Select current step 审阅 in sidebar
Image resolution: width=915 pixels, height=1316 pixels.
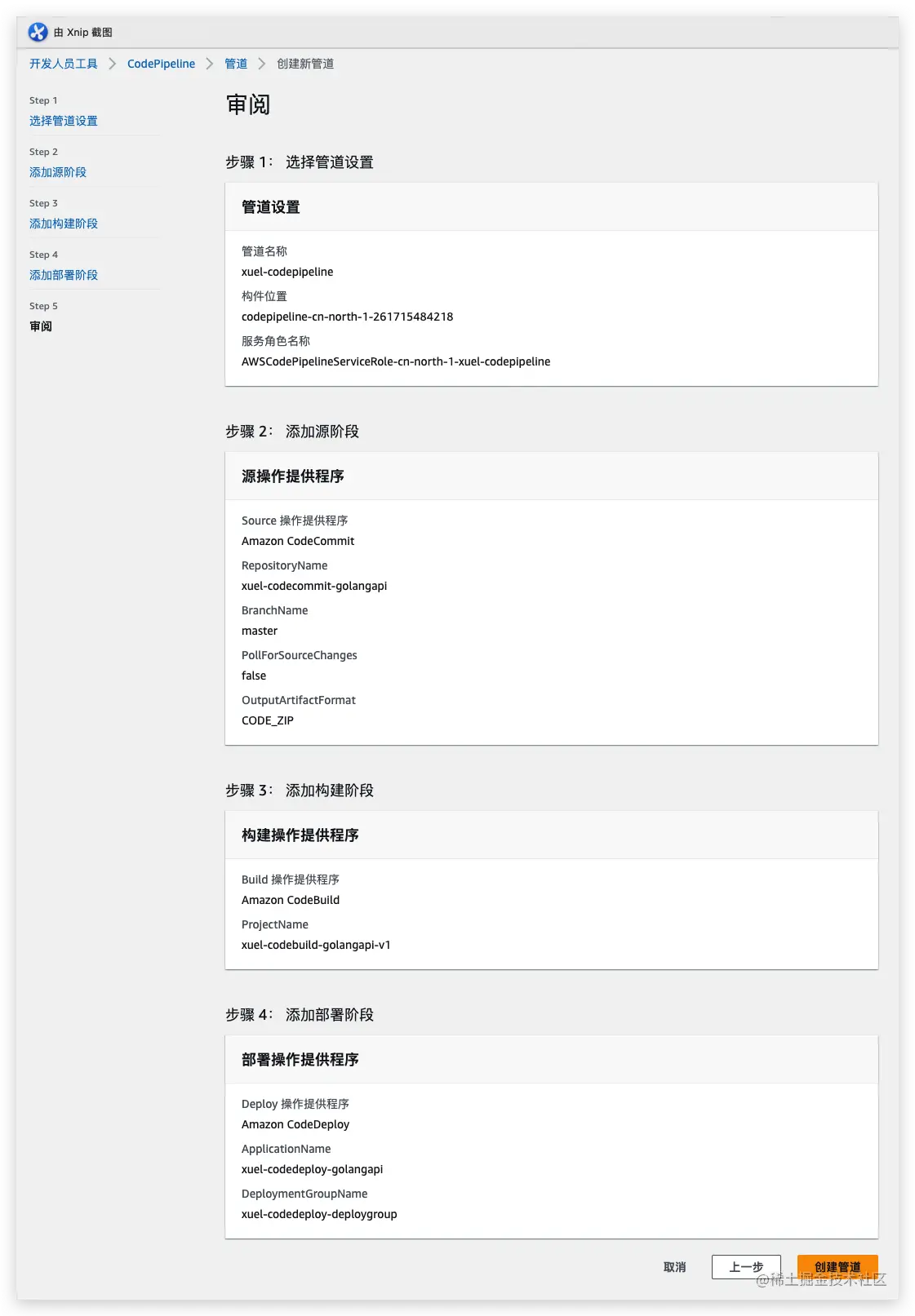pyautogui.click(x=41, y=326)
